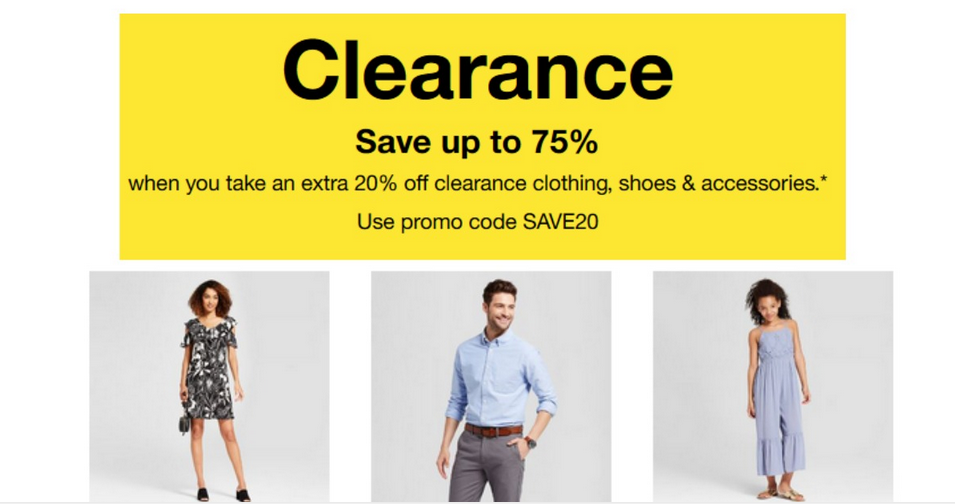Click the "Use promo code SAVE20" text
Screen dimensions: 955x504
478,222
